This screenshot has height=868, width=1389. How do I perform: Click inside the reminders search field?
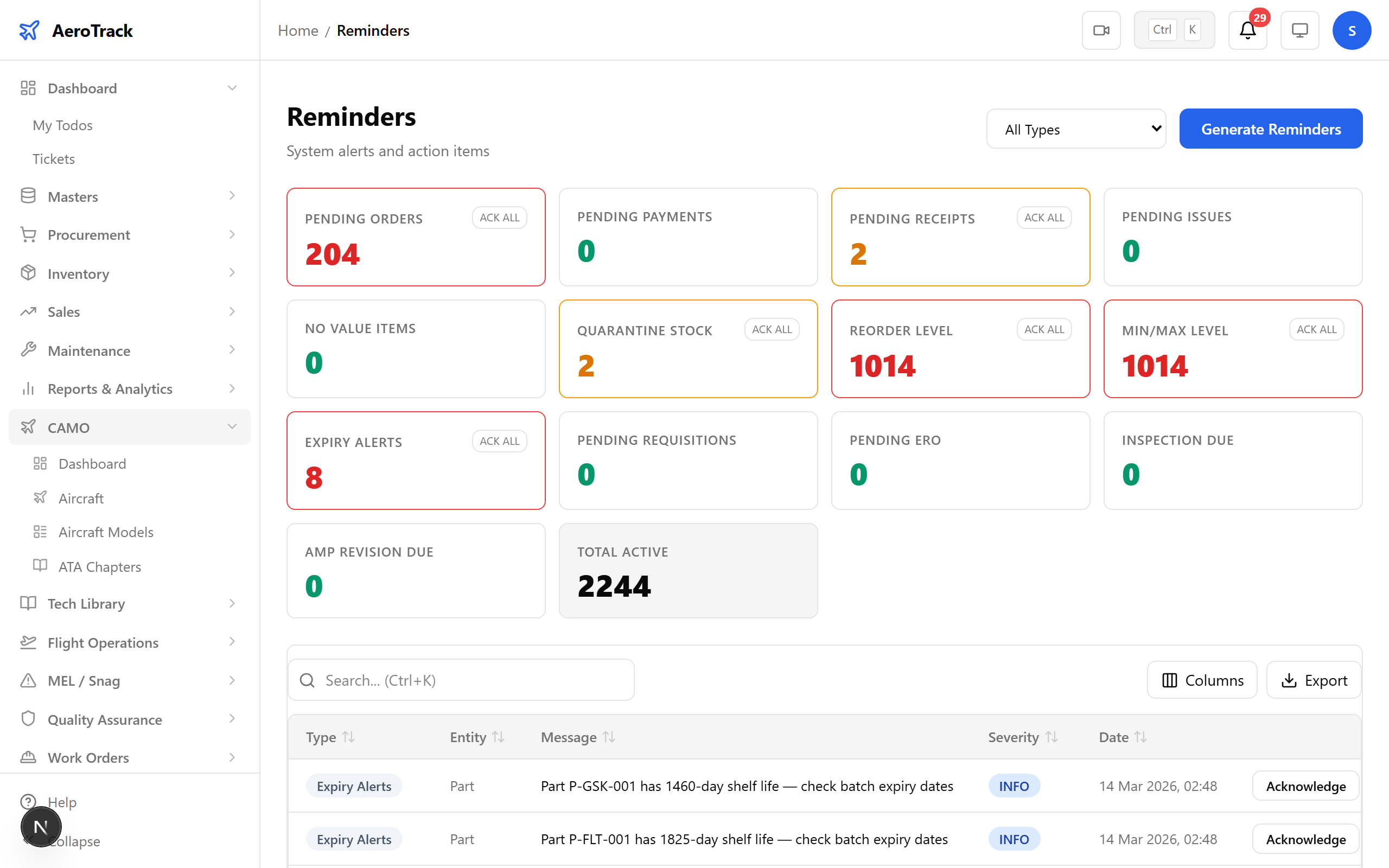coord(460,680)
